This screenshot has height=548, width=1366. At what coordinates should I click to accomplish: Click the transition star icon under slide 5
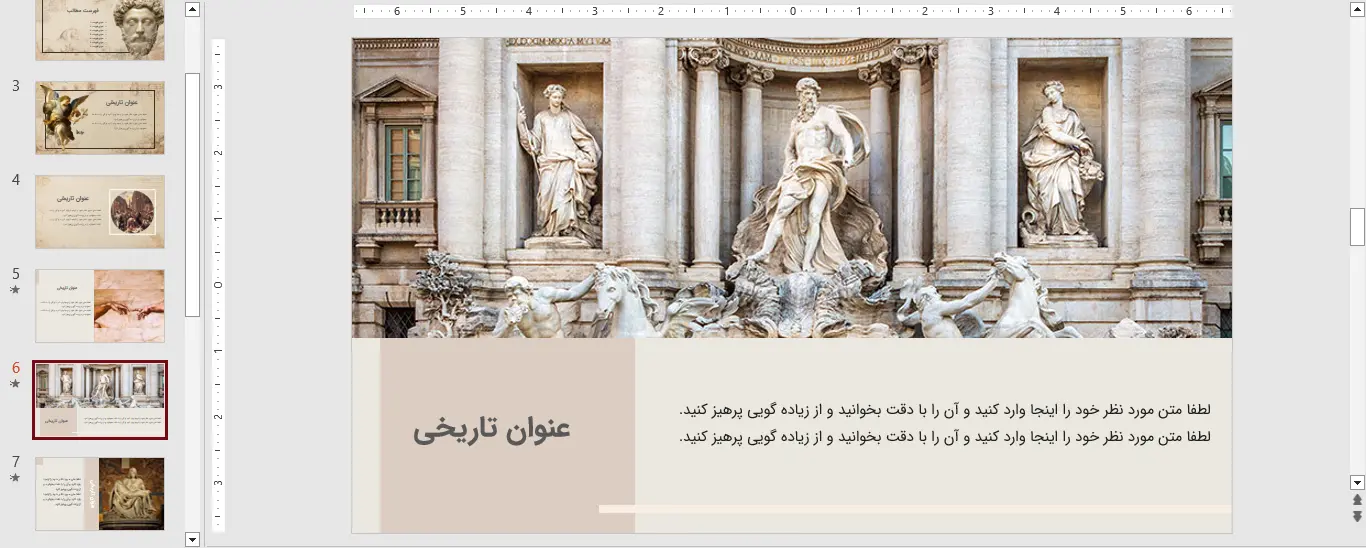click(15, 290)
